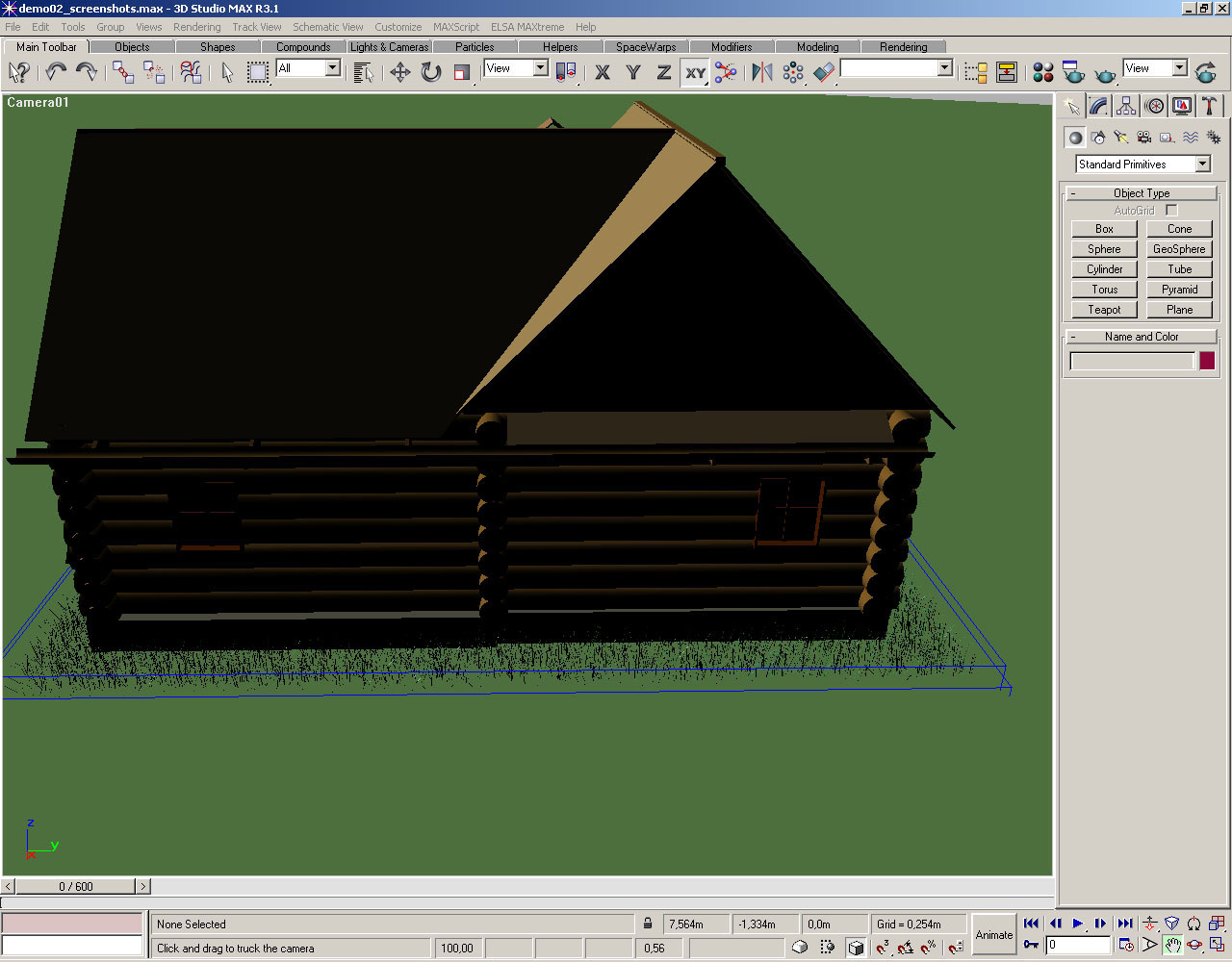Activate the Rotate tool
The height and width of the screenshot is (962, 1232).
[431, 72]
